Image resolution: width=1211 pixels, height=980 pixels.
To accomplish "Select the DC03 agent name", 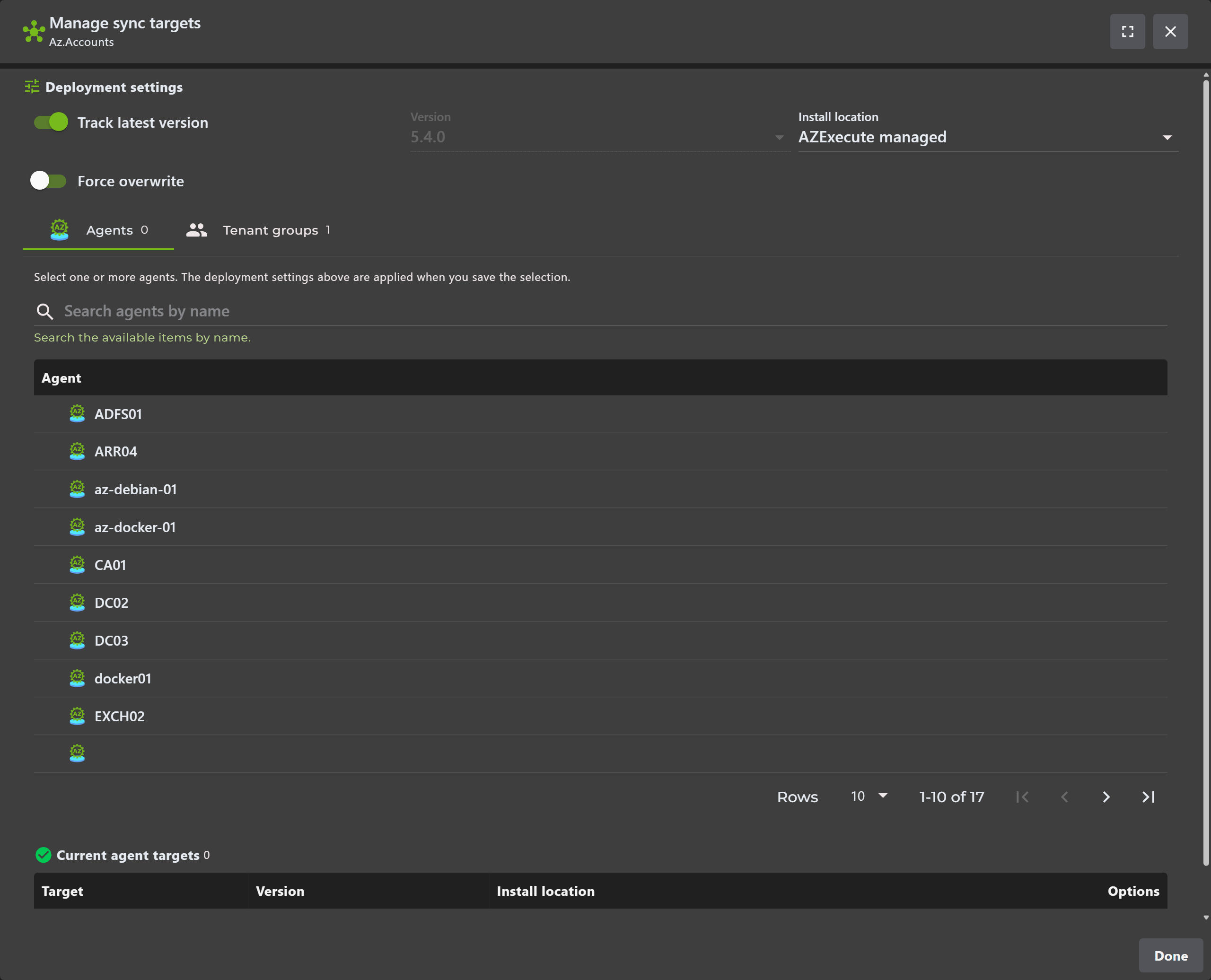I will click(111, 641).
